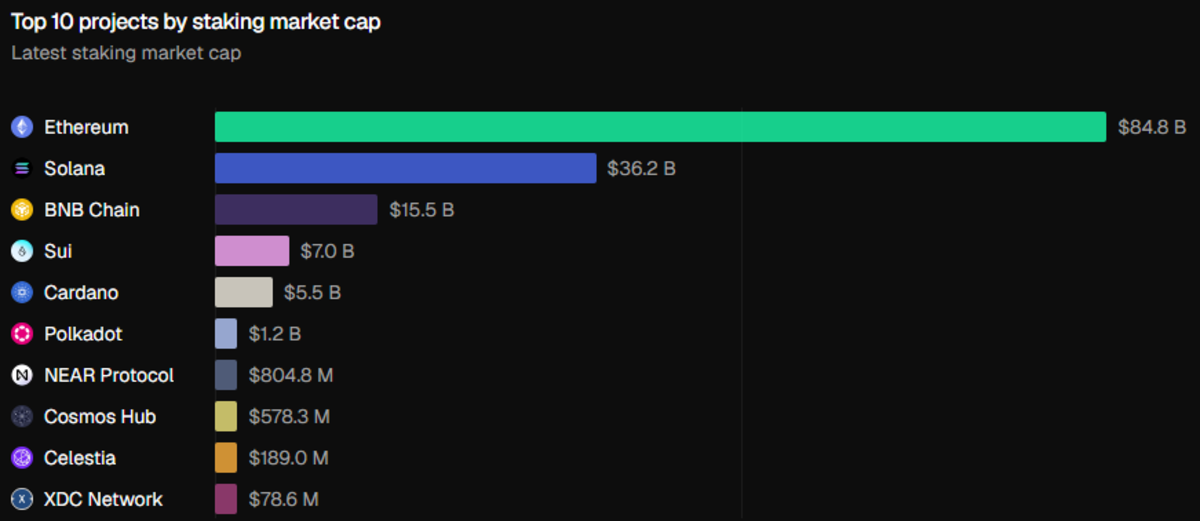Click the pink Sui bar
Screen dimensions: 1200x521
252,251
